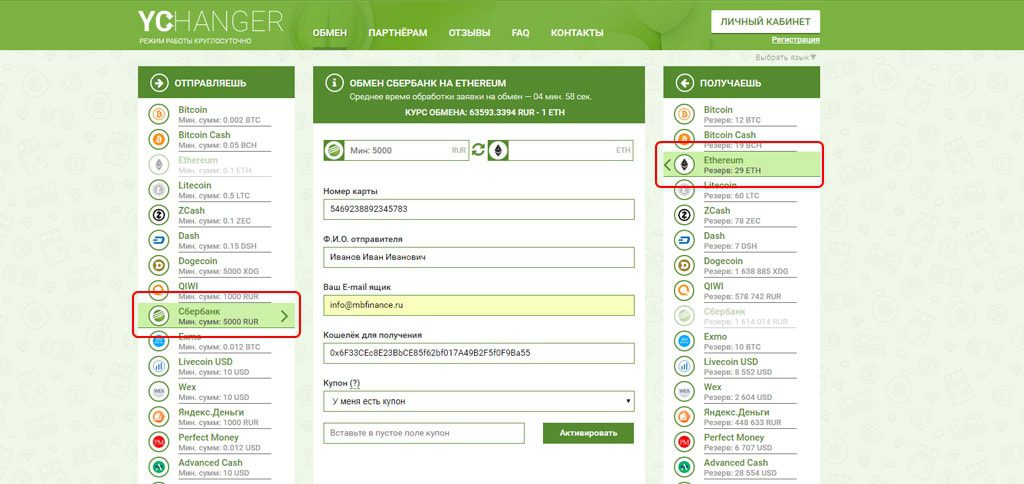This screenshot has width=1024, height=484.
Task: Click the chevron on the Ethereum receive row
Action: pyautogui.click(x=667, y=165)
